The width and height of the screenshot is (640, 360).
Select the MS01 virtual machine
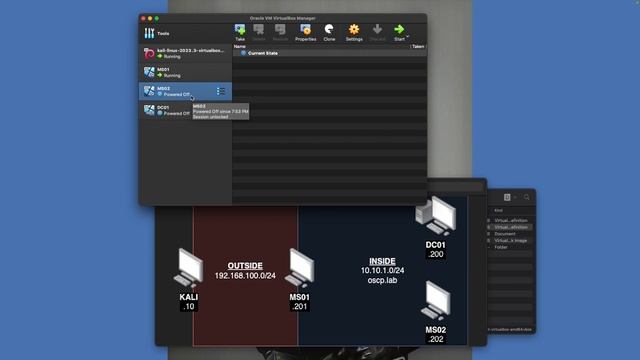186,72
